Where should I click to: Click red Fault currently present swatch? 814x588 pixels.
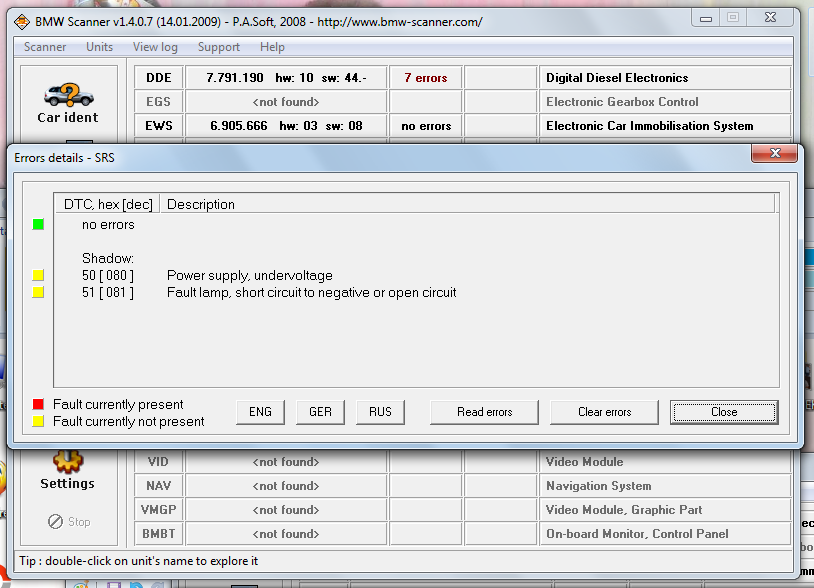pyautogui.click(x=38, y=404)
